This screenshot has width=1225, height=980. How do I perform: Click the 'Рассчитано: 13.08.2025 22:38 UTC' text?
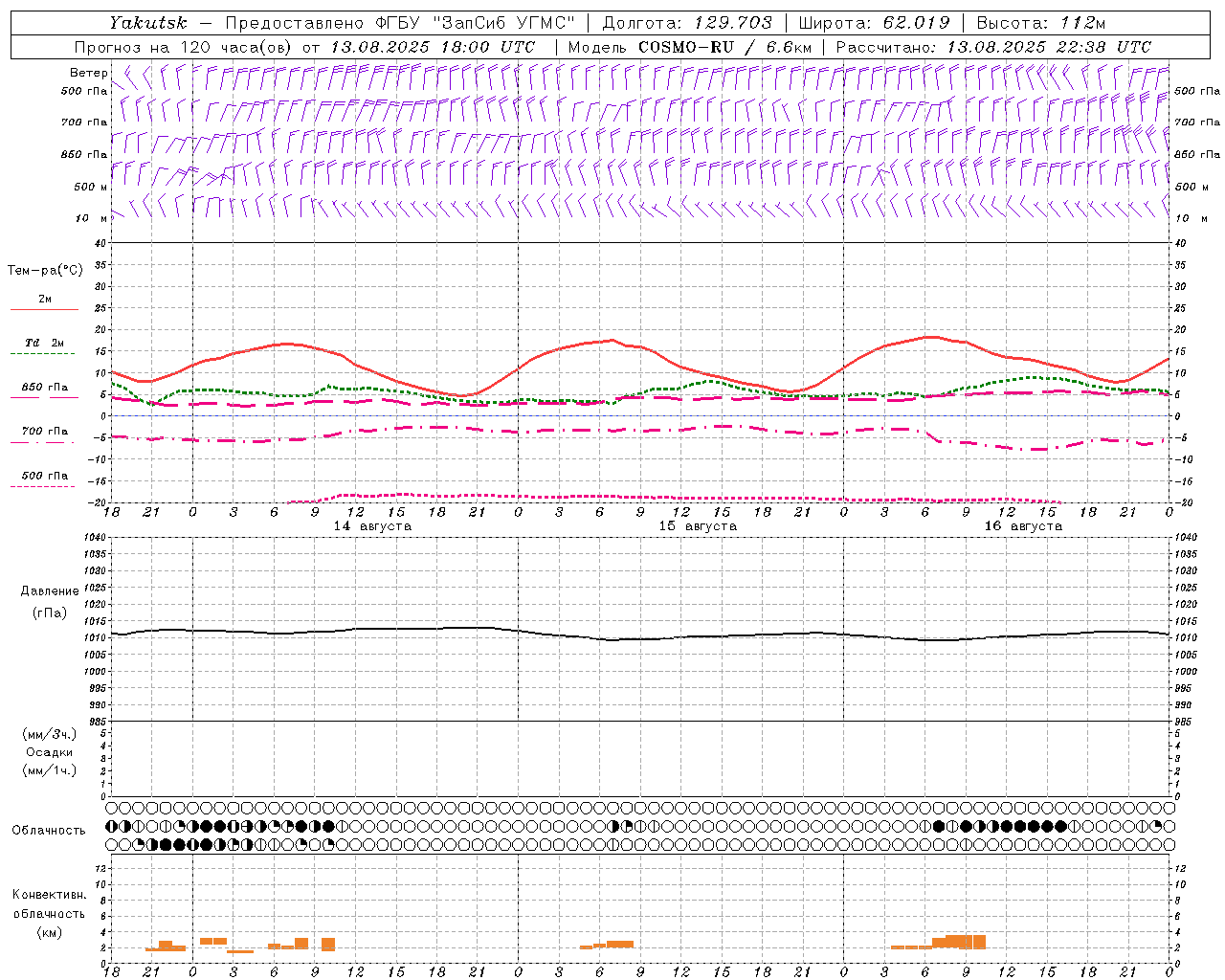click(993, 47)
